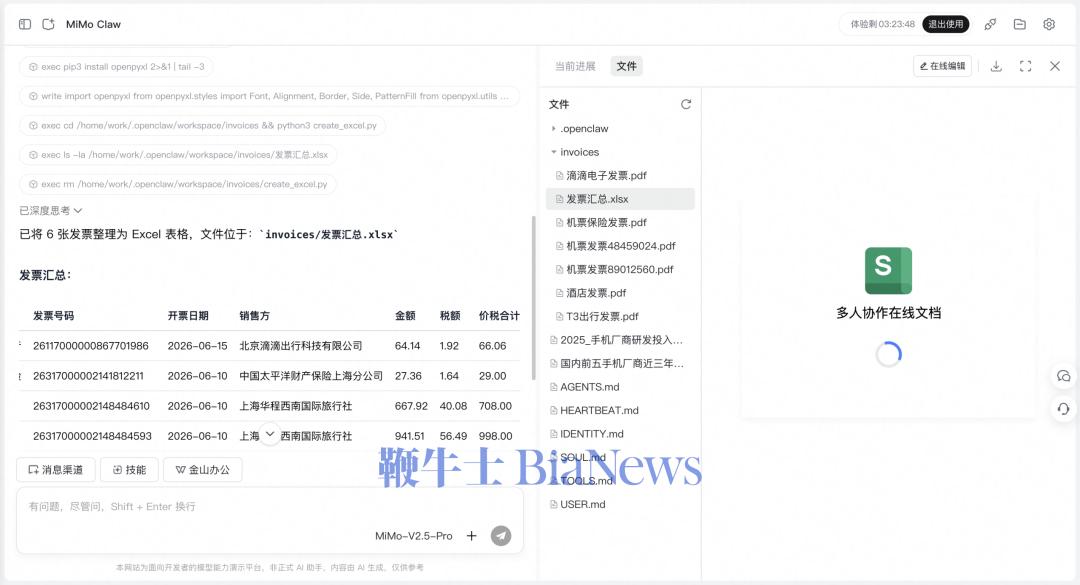
Task: Select 发票汇总.xlsx file
Action: 620,198
